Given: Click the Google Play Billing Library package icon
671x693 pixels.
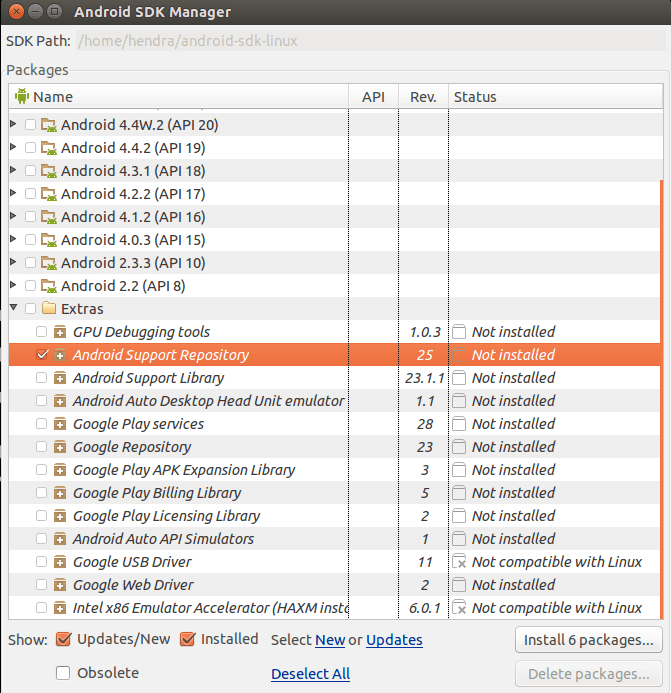Looking at the screenshot, I should click(x=60, y=493).
